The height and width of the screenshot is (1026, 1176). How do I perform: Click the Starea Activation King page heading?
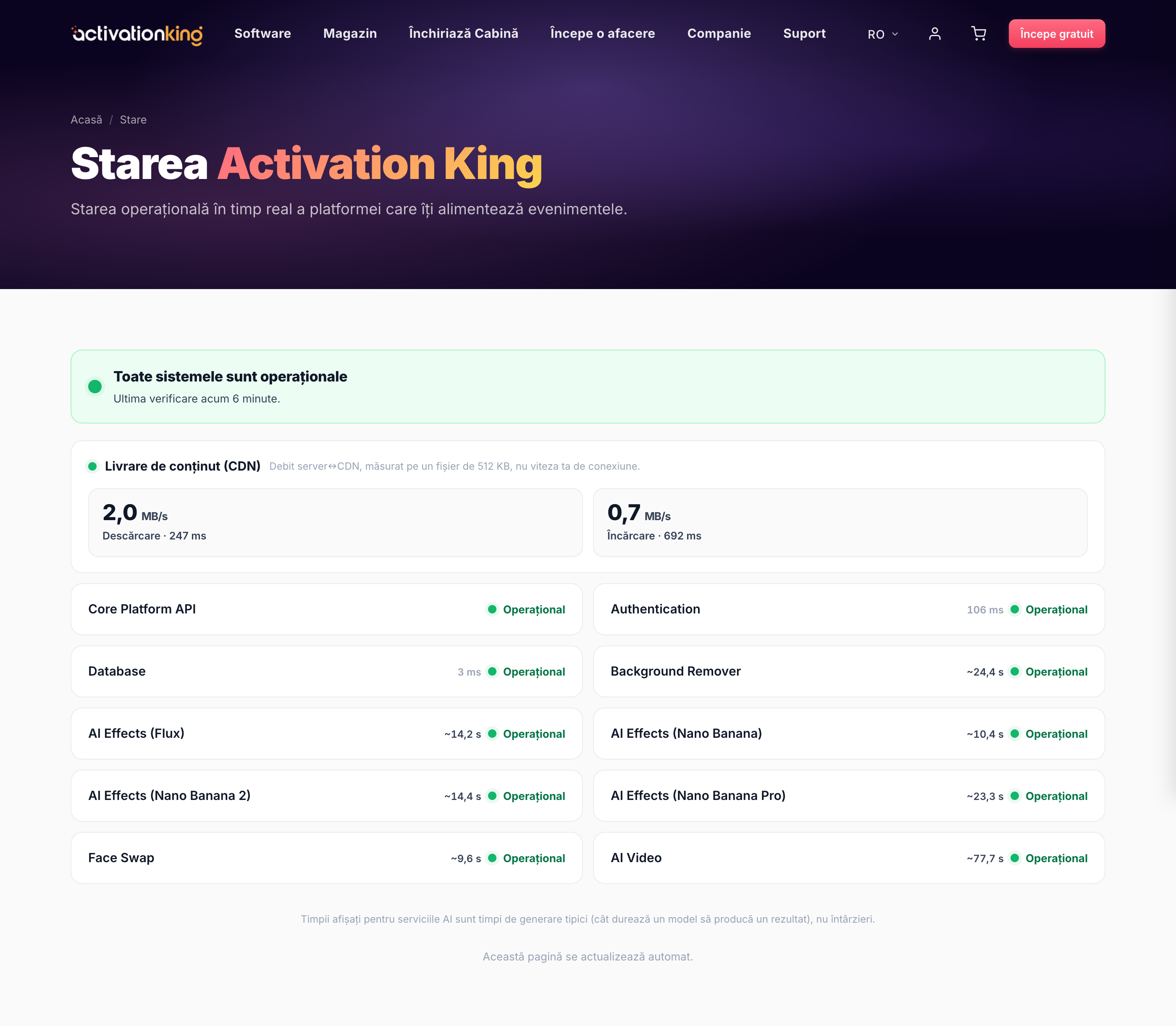click(x=306, y=164)
